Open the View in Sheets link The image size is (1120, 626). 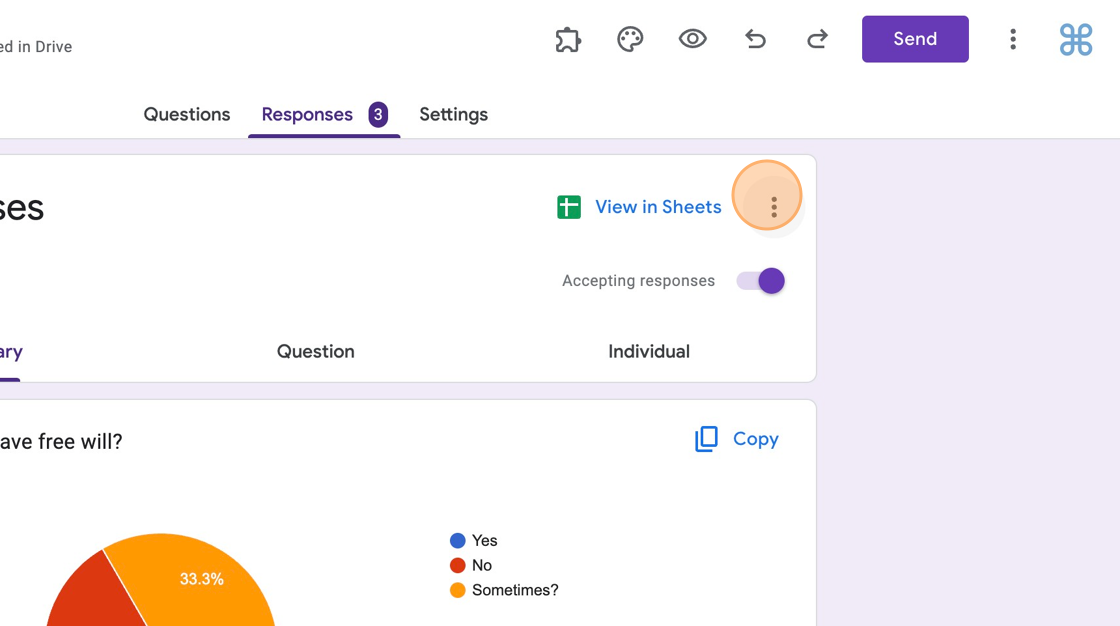coord(658,207)
